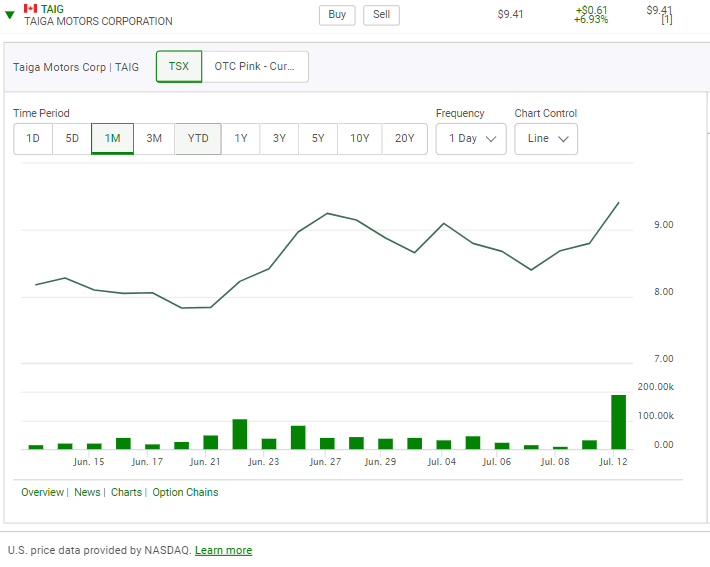Open the Chart Control Line dropdown

click(546, 139)
